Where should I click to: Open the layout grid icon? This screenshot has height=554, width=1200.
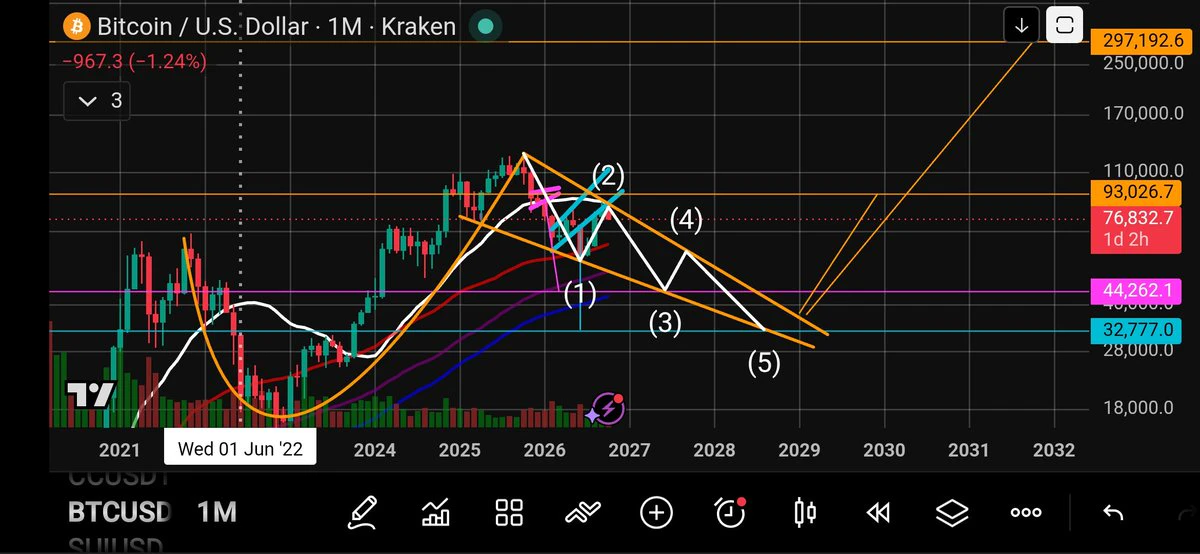pyautogui.click(x=510, y=513)
